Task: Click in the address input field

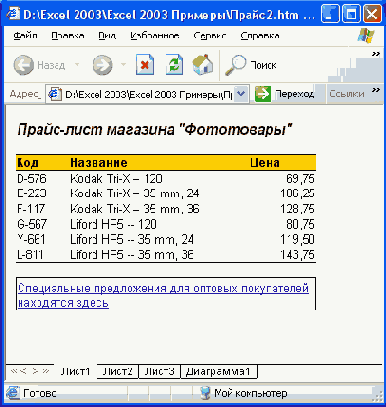Action: [148, 94]
